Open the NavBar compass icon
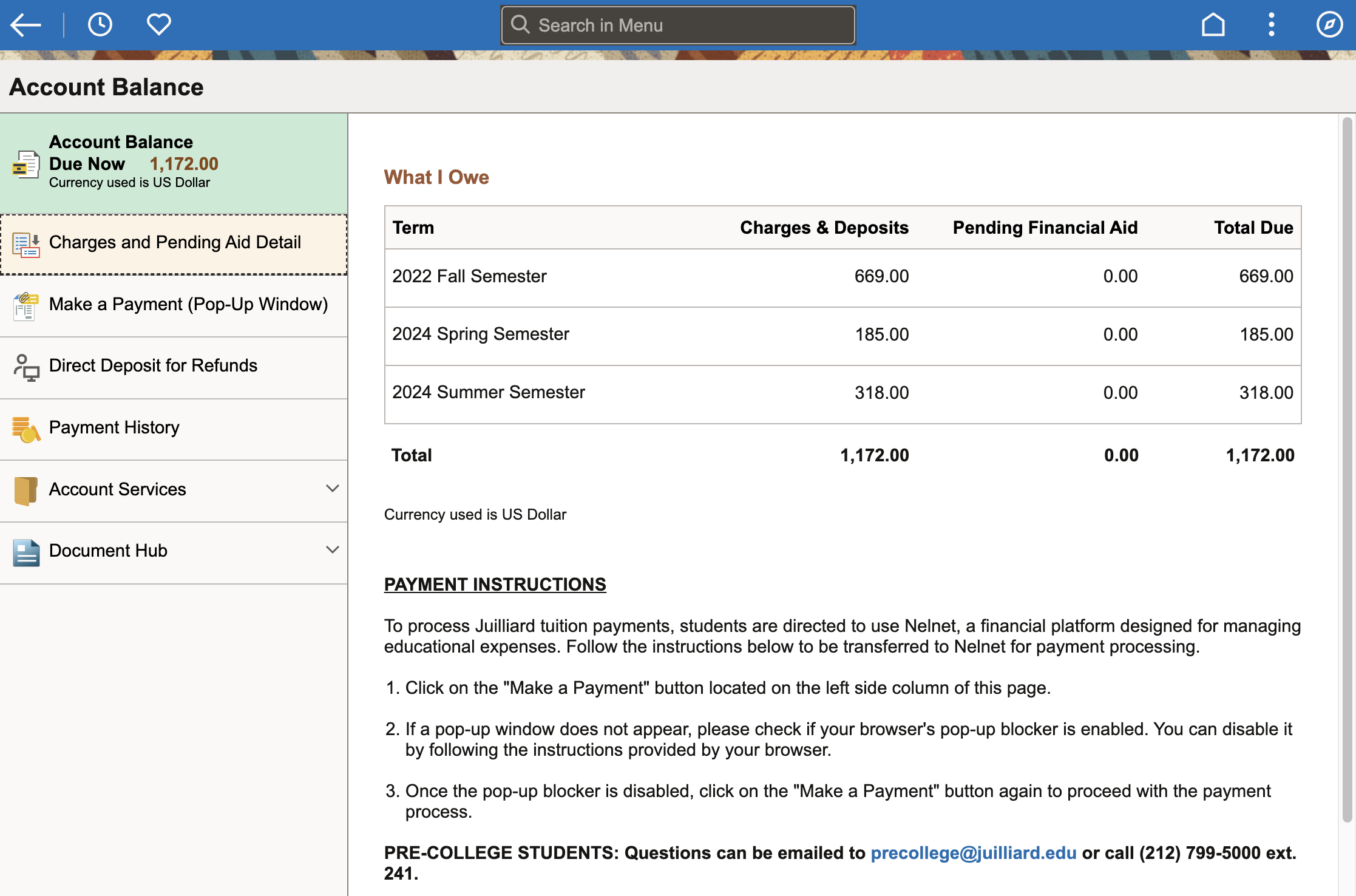This screenshot has width=1356, height=896. pos(1329,25)
